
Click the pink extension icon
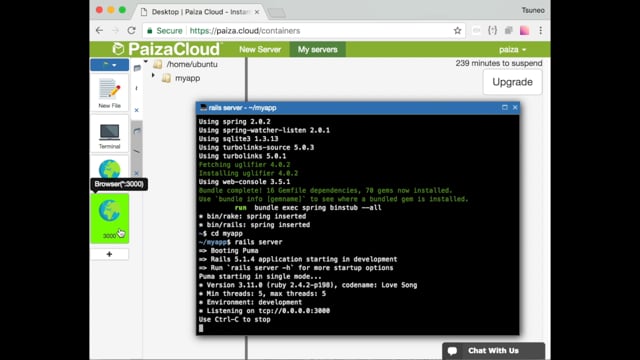click(524, 31)
